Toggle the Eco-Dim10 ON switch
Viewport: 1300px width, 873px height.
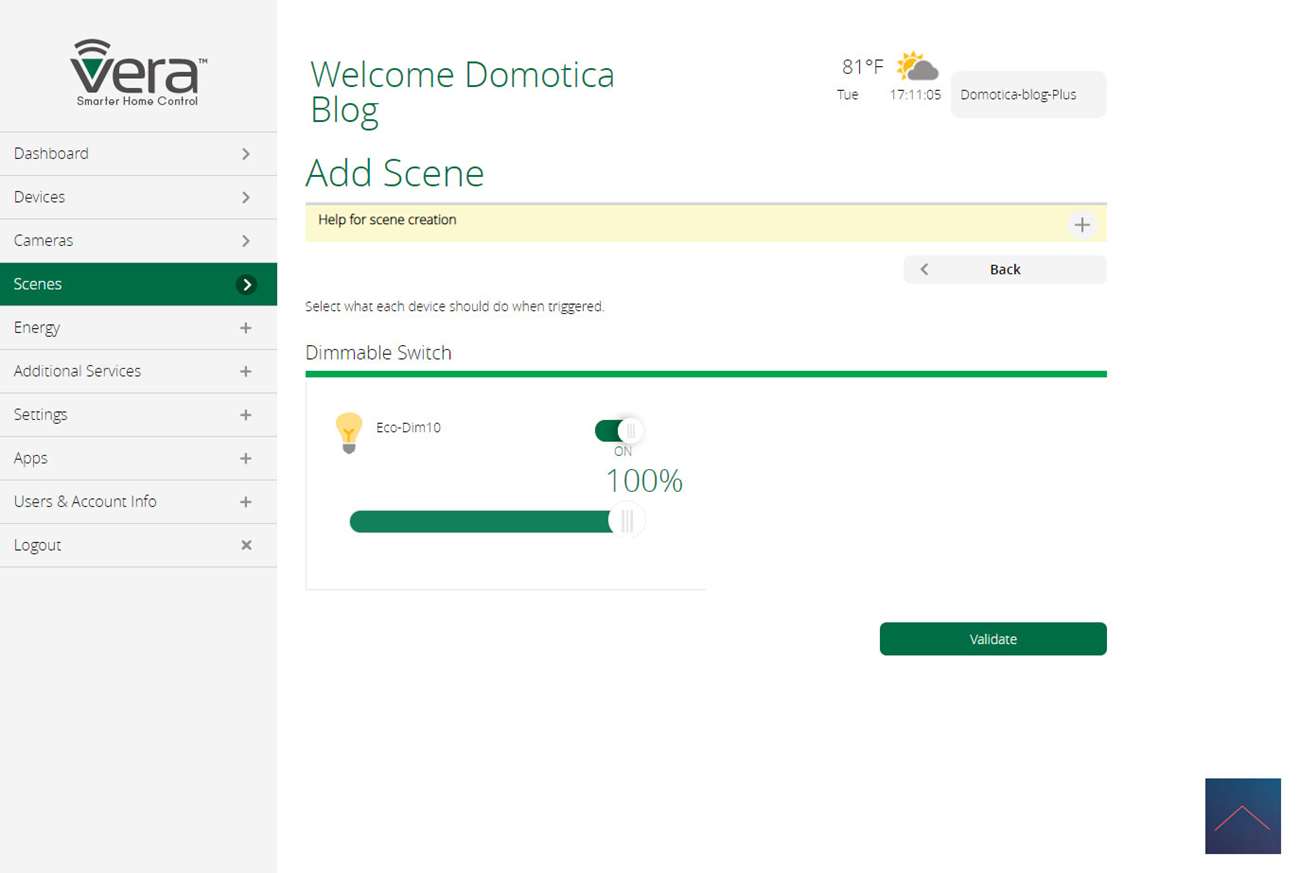[618, 431]
